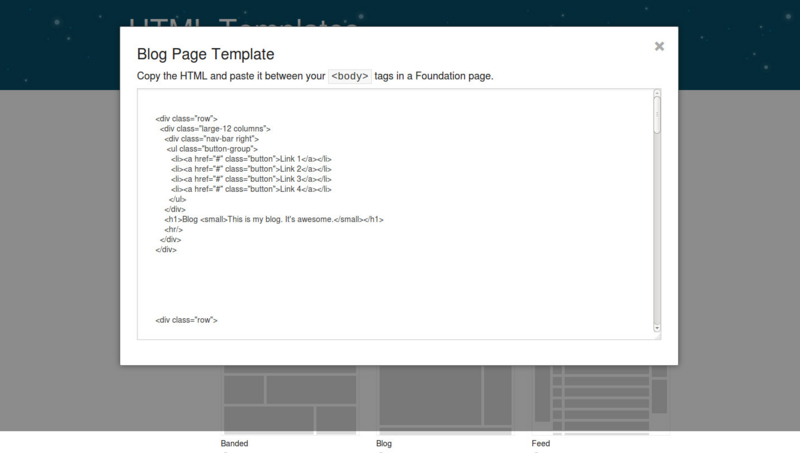Click the textarea resize handle
Image resolution: width=800 pixels, height=453 pixels.
click(x=657, y=336)
